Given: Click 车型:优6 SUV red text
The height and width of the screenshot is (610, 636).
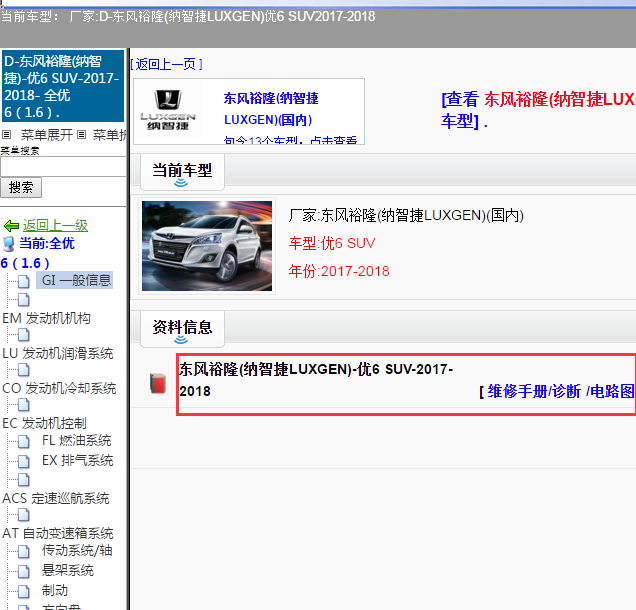Looking at the screenshot, I should 332,243.
